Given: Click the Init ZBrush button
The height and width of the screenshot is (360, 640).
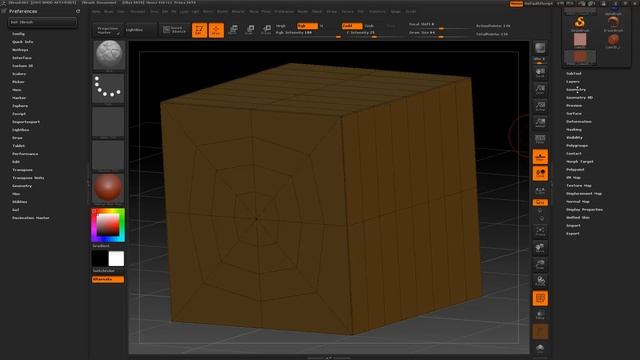Looking at the screenshot, I should click(42, 22).
